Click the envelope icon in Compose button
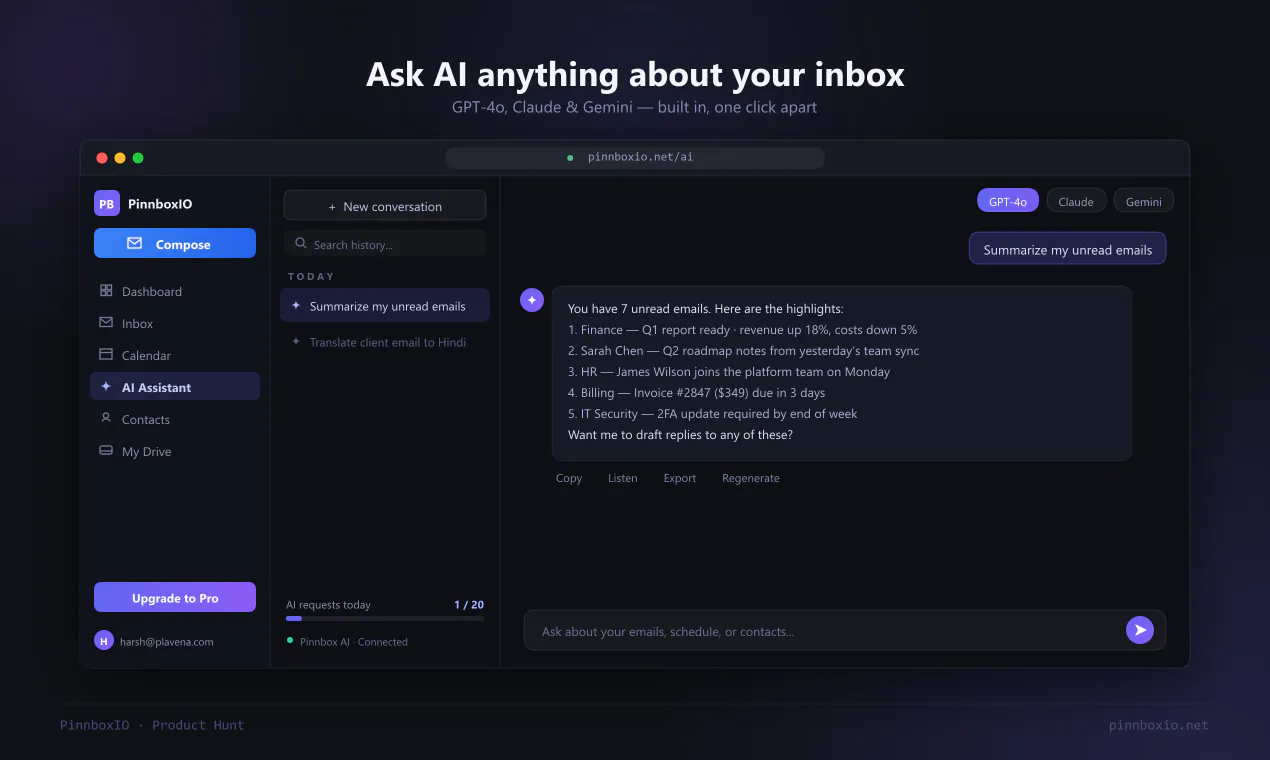The width and height of the screenshot is (1270, 760). pyautogui.click(x=135, y=244)
